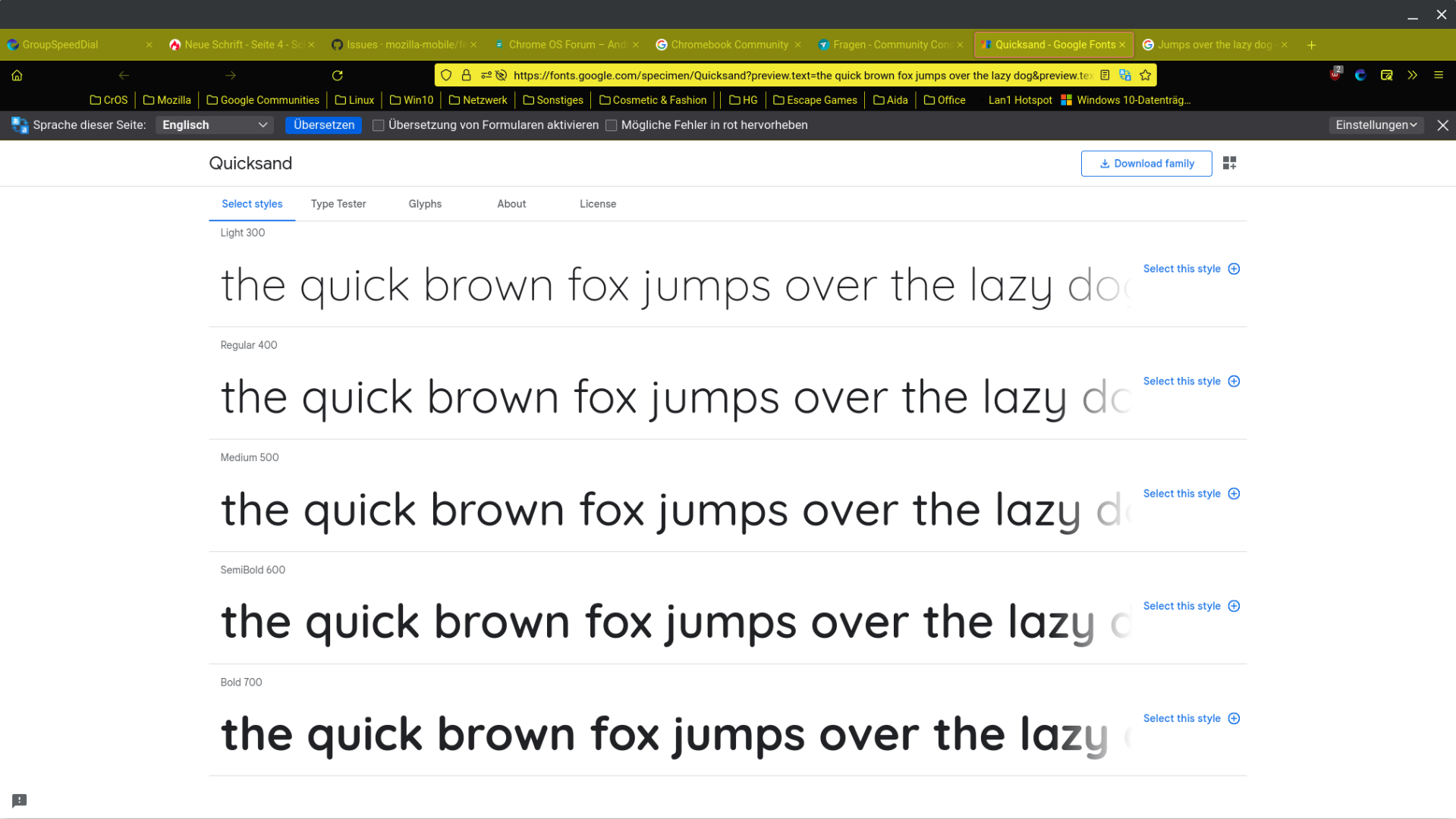The height and width of the screenshot is (819, 1456).
Task: Open the yellow window toolbar extension icon
Action: [x=1387, y=75]
